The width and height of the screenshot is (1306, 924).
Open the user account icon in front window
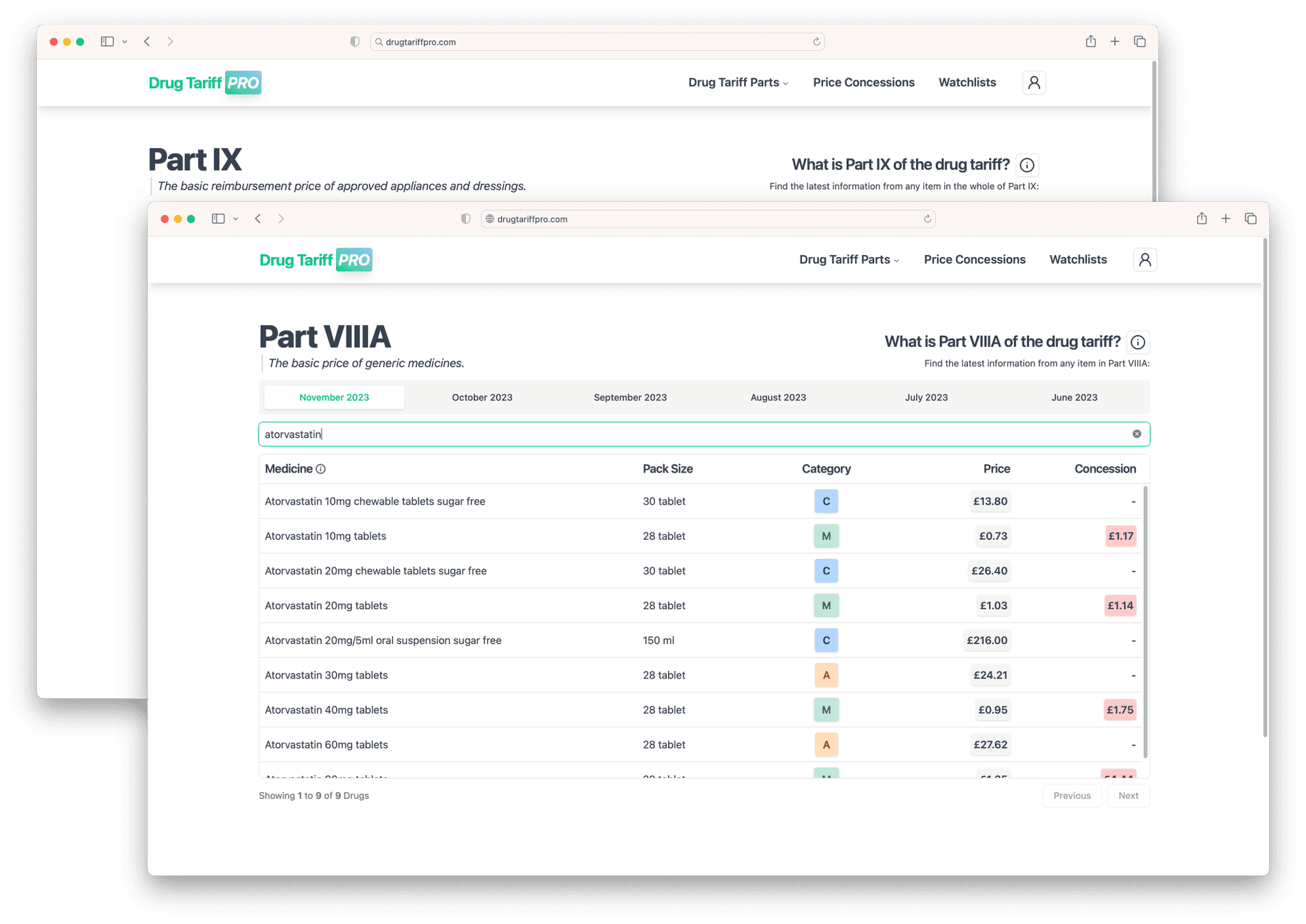(1145, 260)
